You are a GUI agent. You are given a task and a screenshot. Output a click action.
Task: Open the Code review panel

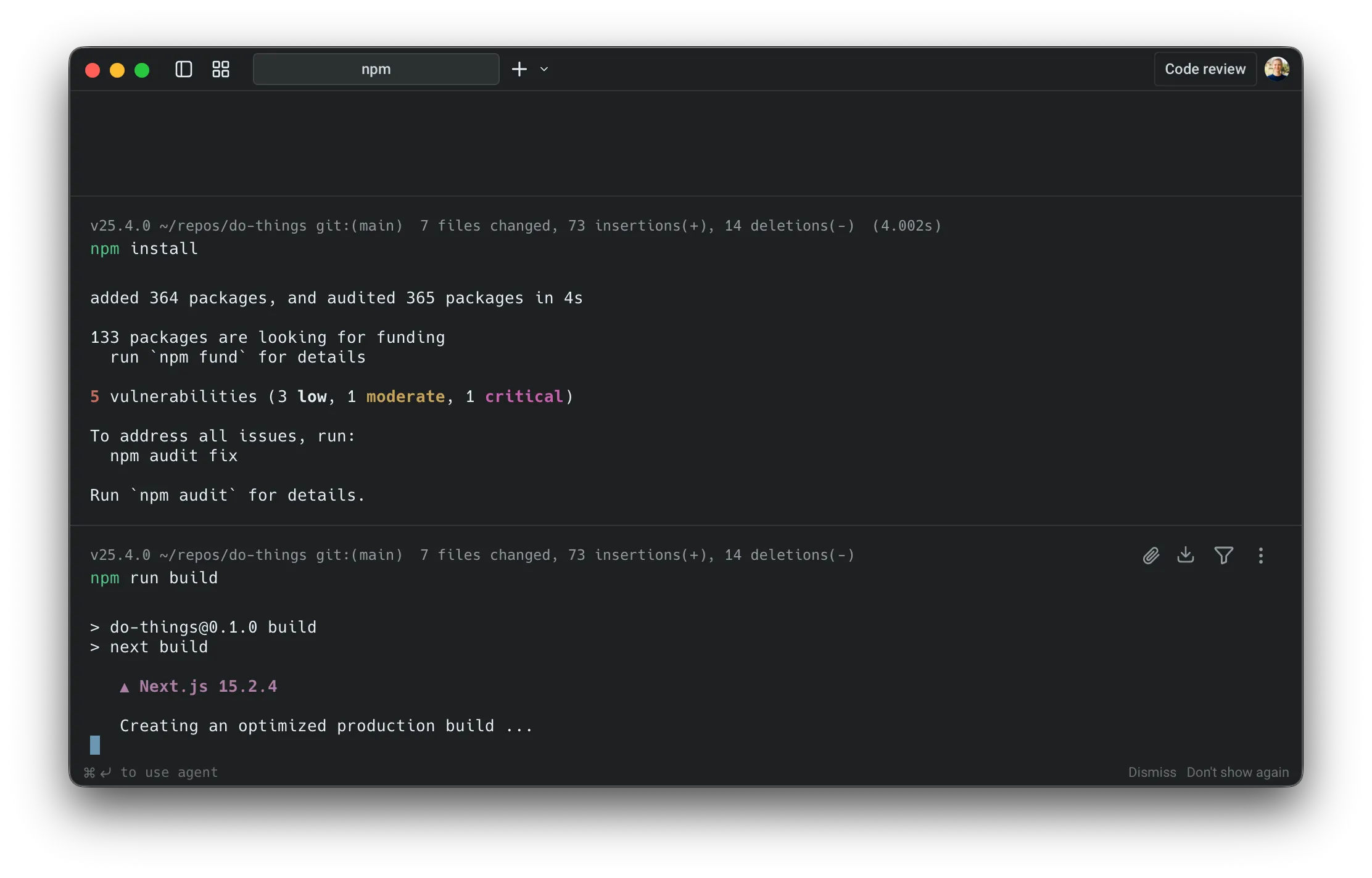[x=1205, y=69]
